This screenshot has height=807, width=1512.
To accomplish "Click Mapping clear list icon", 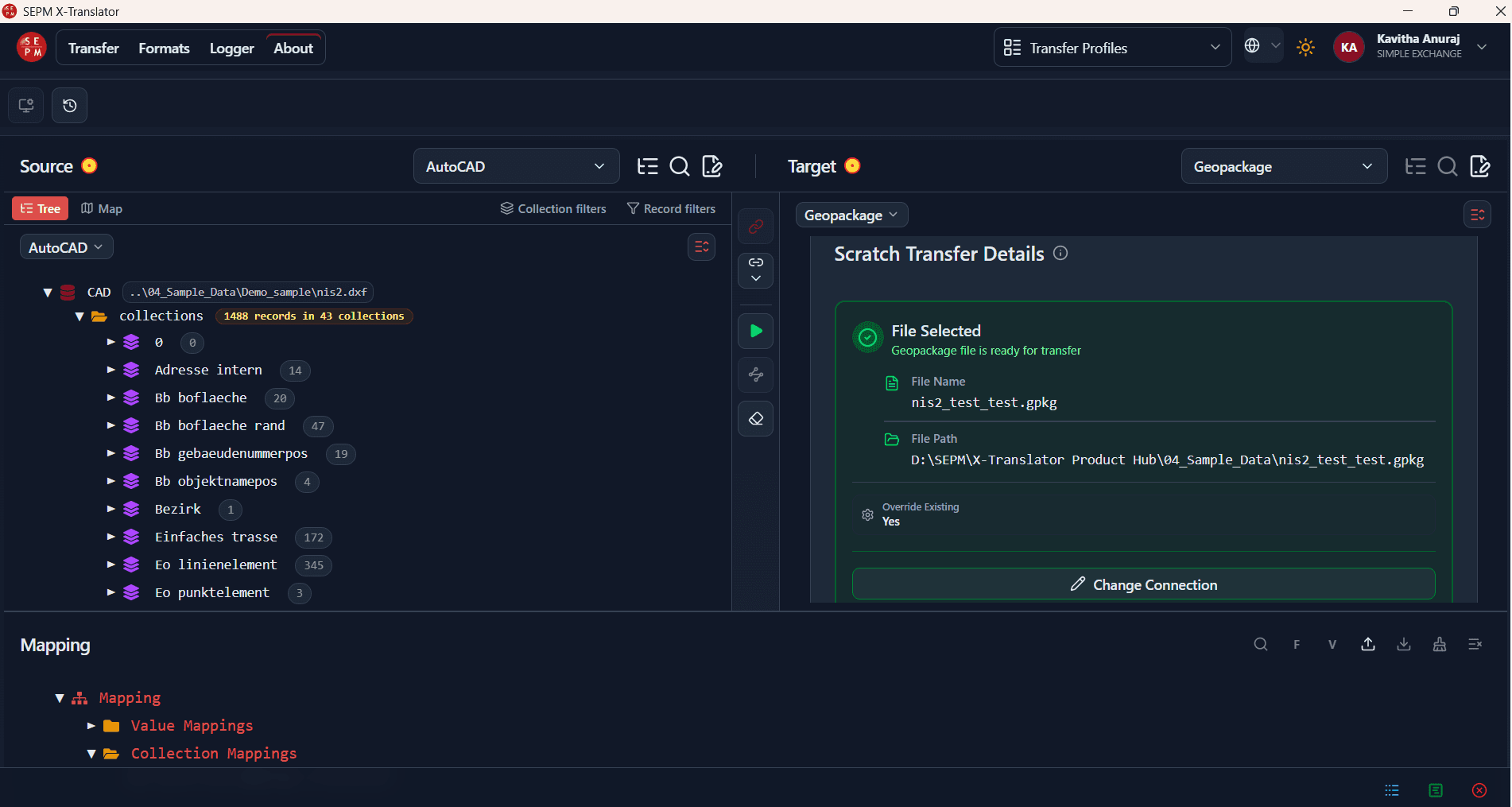I will point(1475,644).
